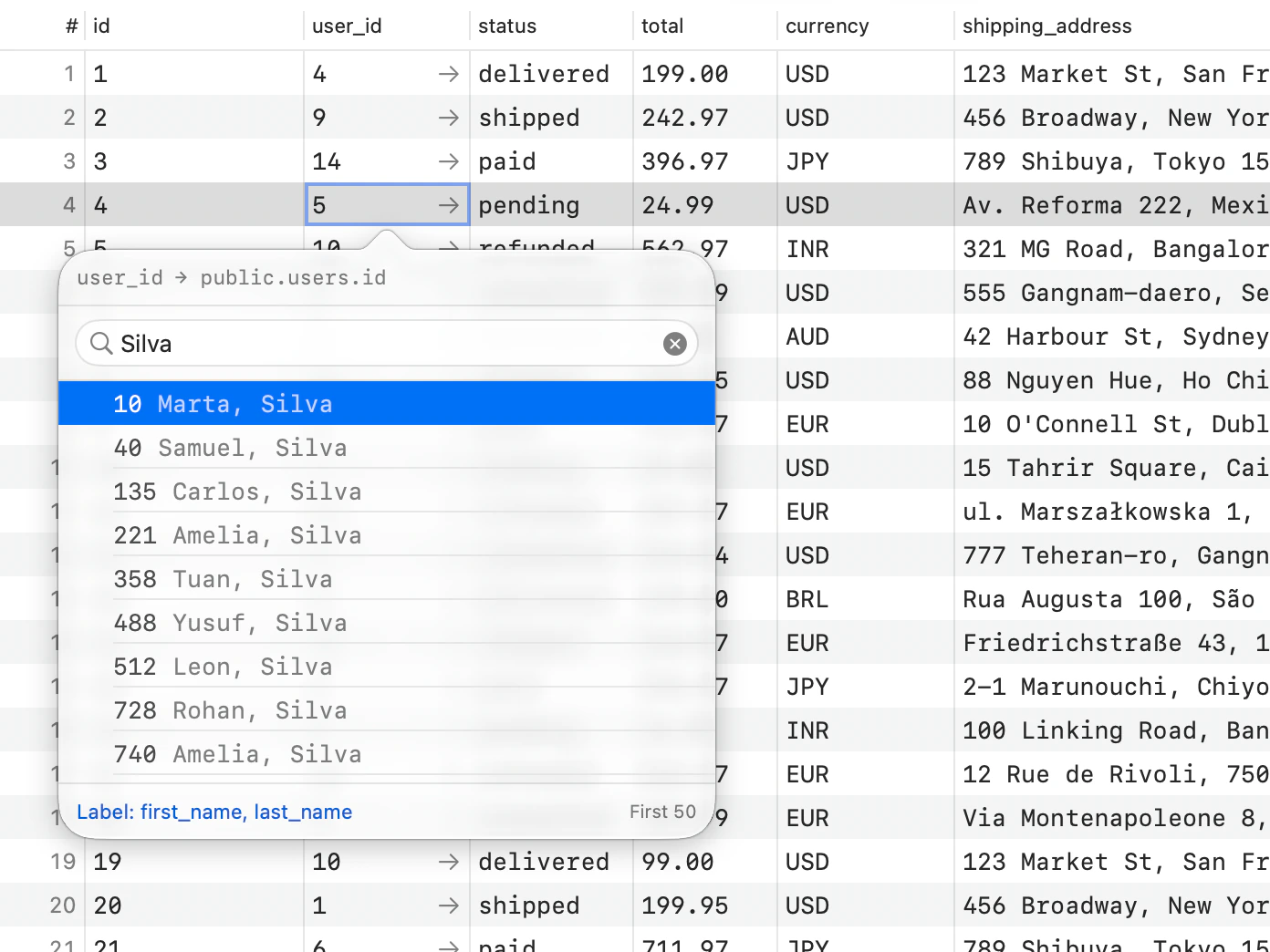Choose user 488 Yusuf, Silva
Image resolution: width=1270 pixels, height=952 pixels.
coord(387,623)
